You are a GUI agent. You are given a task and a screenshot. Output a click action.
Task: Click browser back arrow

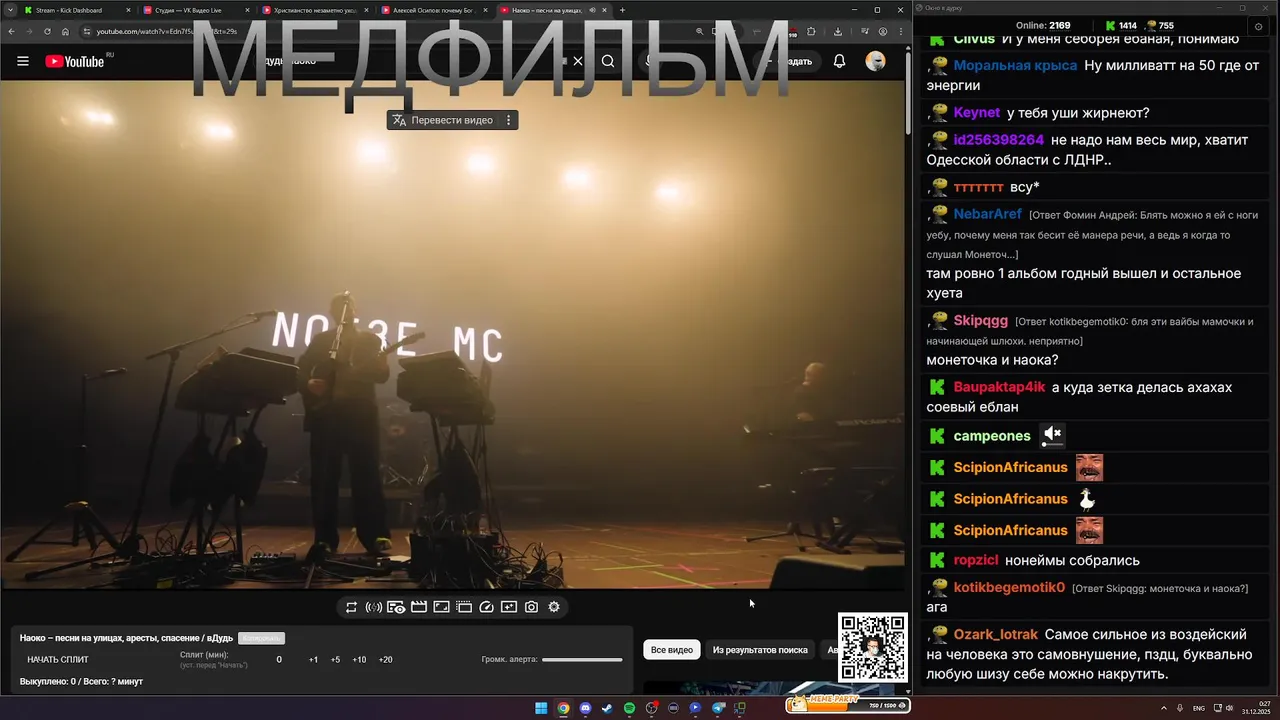pyautogui.click(x=12, y=31)
